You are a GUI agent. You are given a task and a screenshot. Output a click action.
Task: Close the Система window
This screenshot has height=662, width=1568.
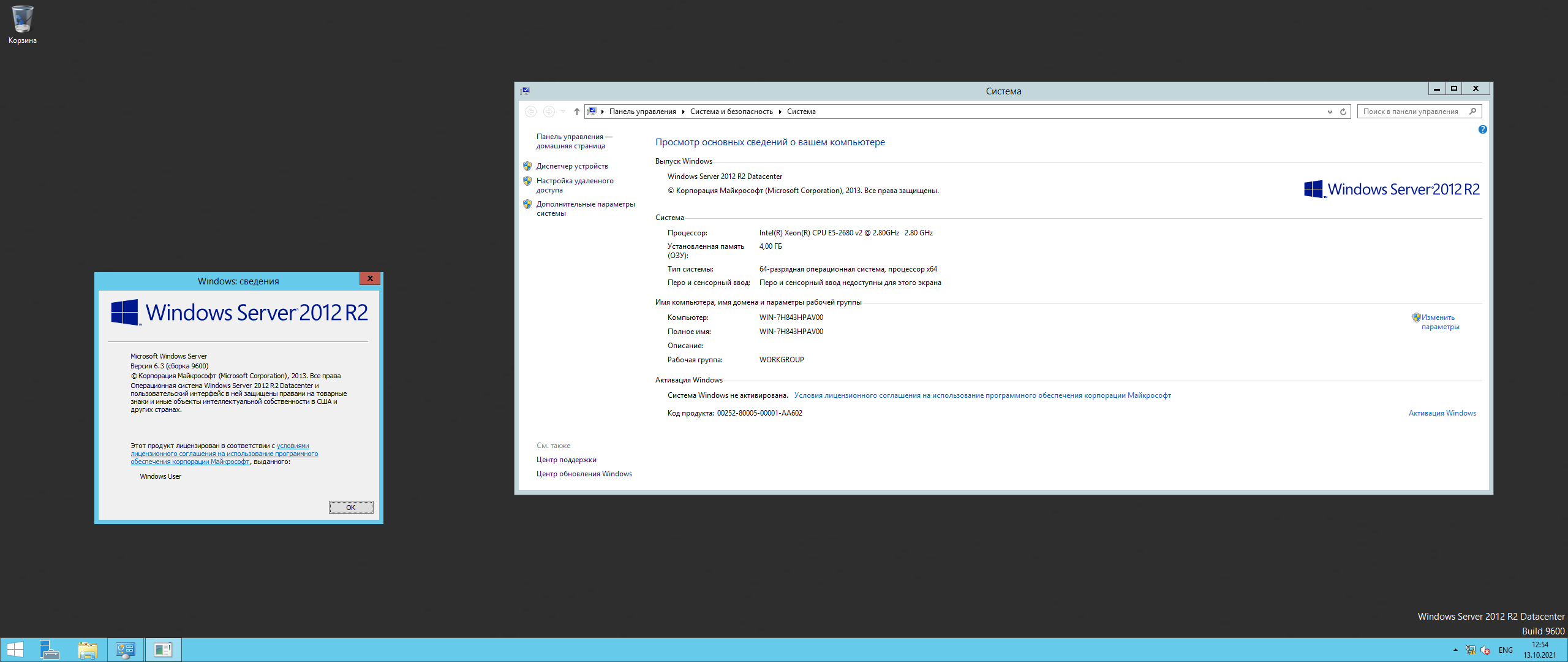tap(1476, 89)
